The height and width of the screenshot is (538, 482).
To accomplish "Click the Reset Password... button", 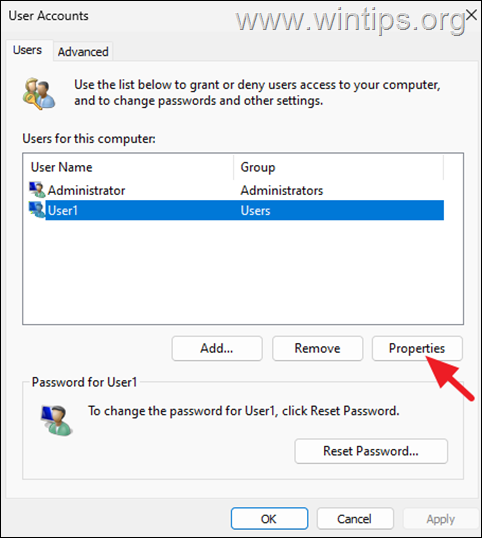I will click(371, 451).
